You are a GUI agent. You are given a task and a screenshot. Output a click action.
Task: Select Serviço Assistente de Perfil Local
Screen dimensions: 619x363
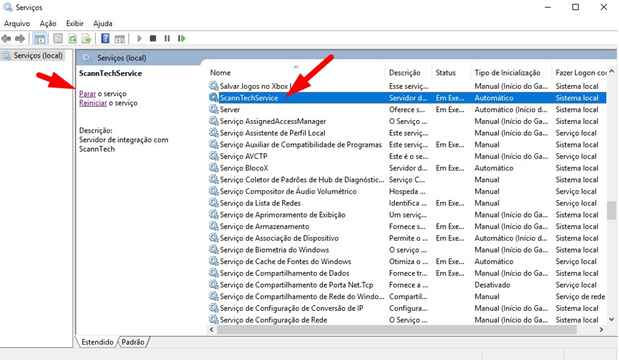(407, 133)
